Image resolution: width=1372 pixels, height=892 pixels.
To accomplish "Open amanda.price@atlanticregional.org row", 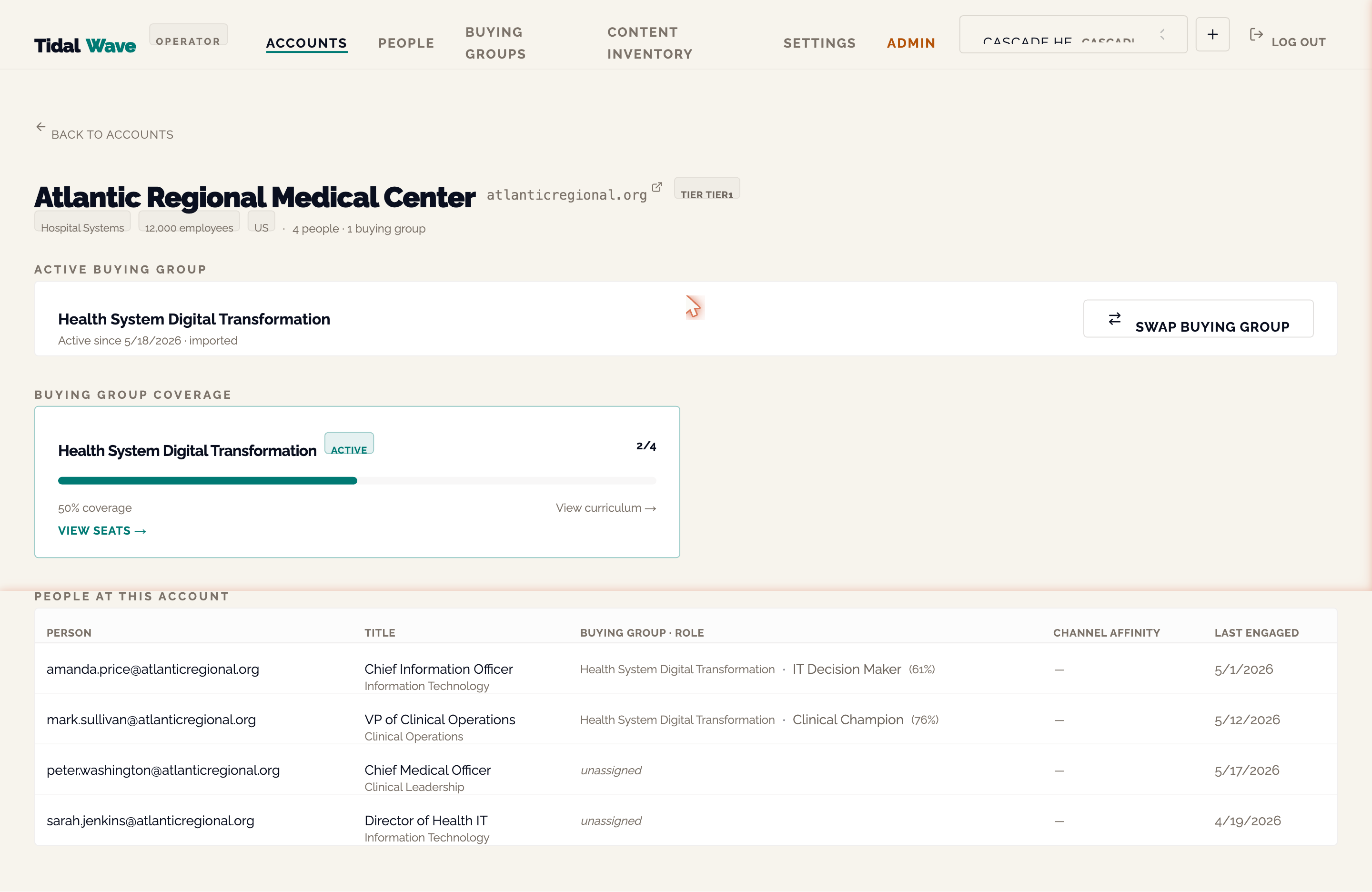I will (686, 669).
